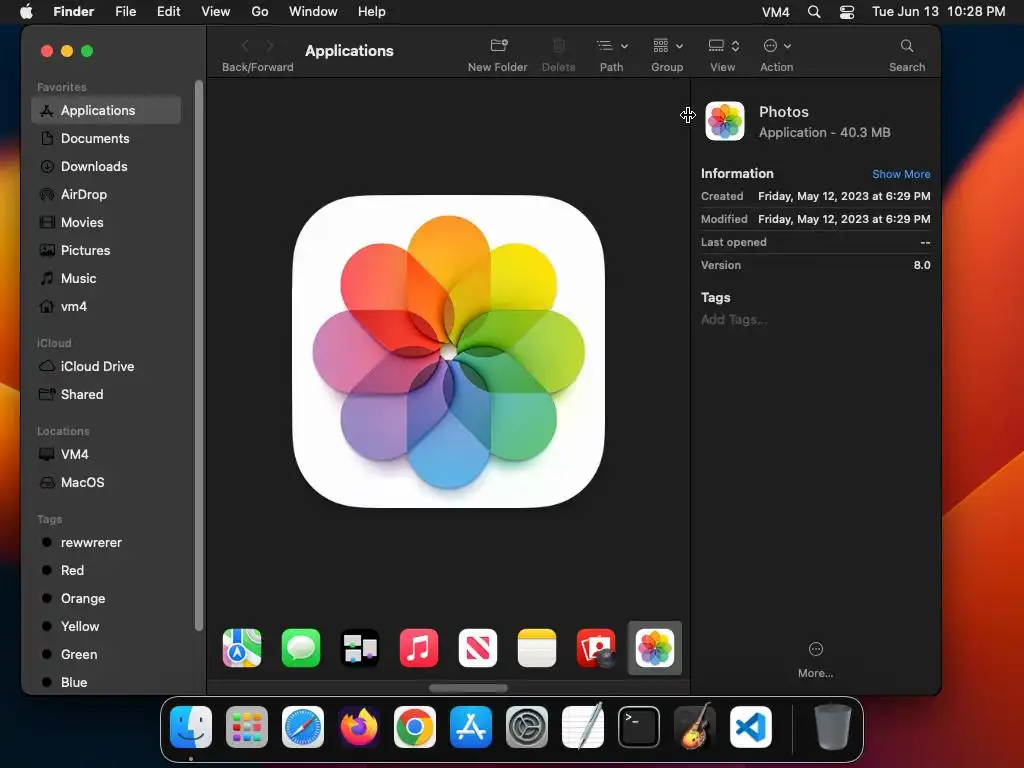This screenshot has height=768, width=1024.
Task: Click the More… button in preview pane
Action: [816, 659]
